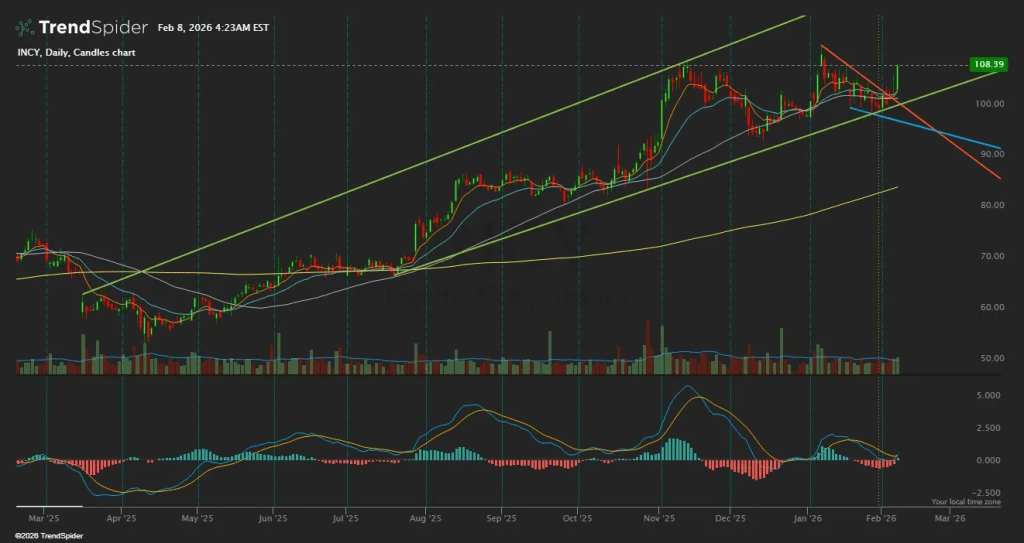
Task: Click the TrendSpider spider logo icon
Action: [x=24, y=27]
